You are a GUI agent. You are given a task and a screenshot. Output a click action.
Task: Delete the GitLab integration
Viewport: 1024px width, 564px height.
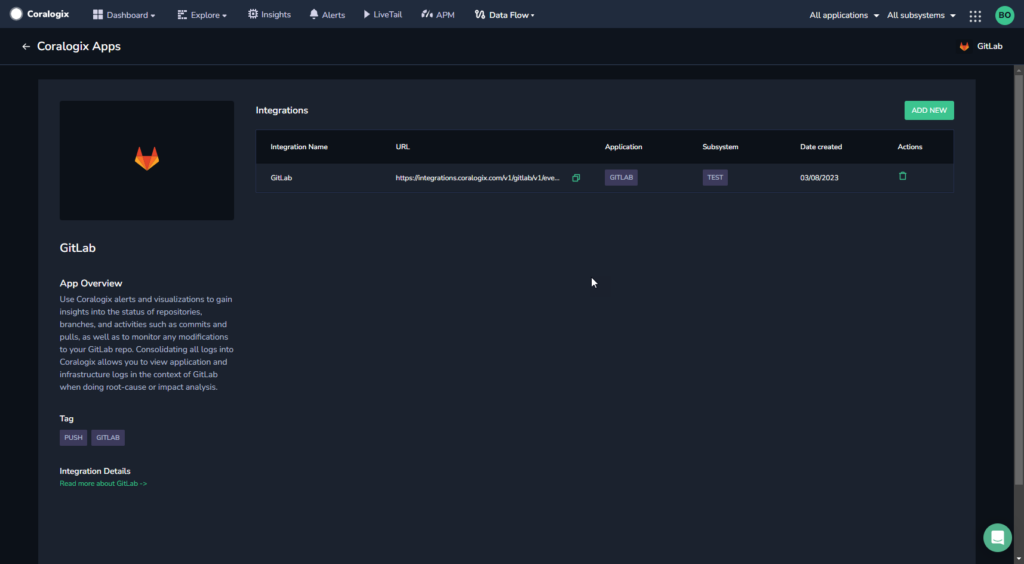[x=903, y=176]
